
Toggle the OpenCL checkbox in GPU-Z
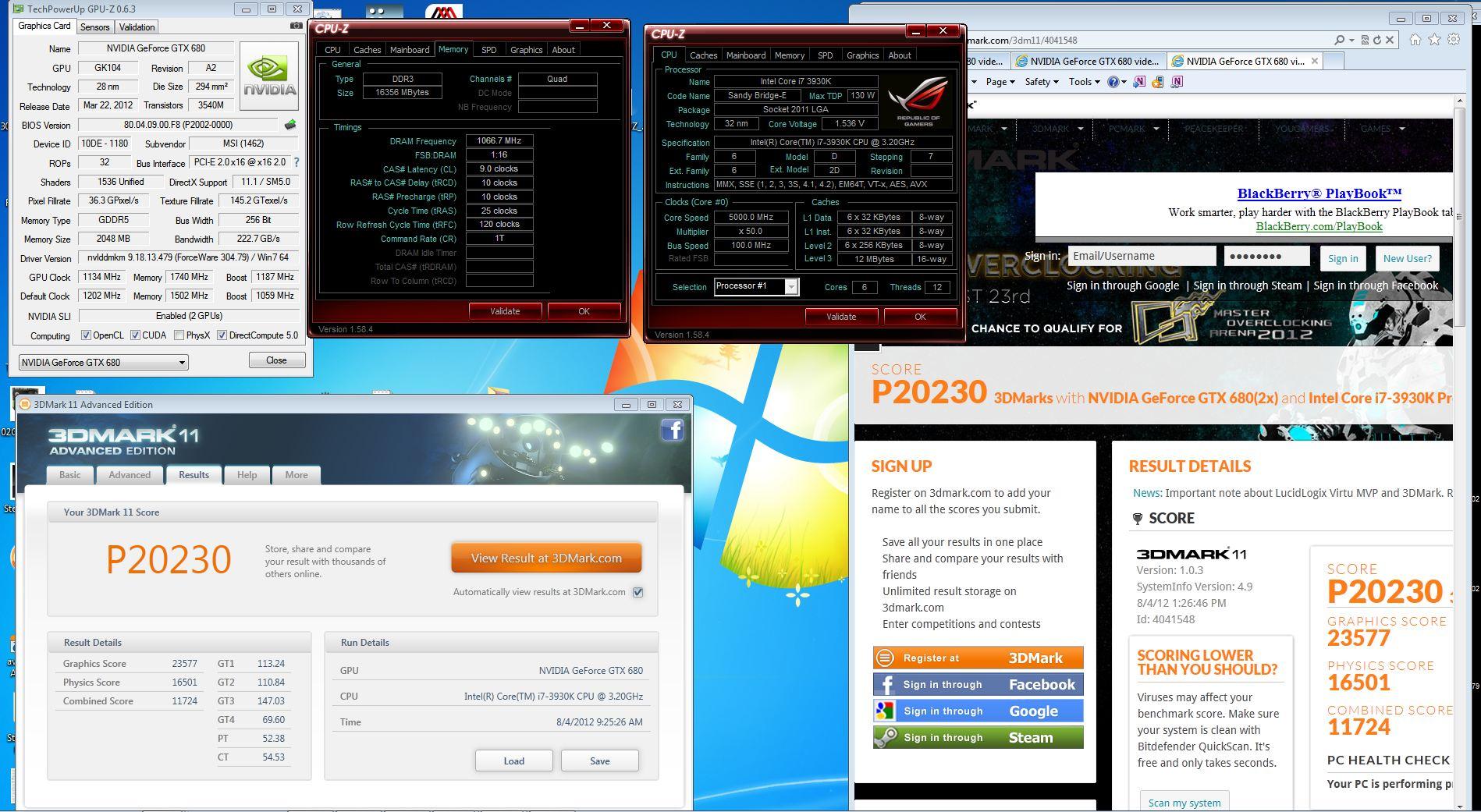tap(86, 335)
